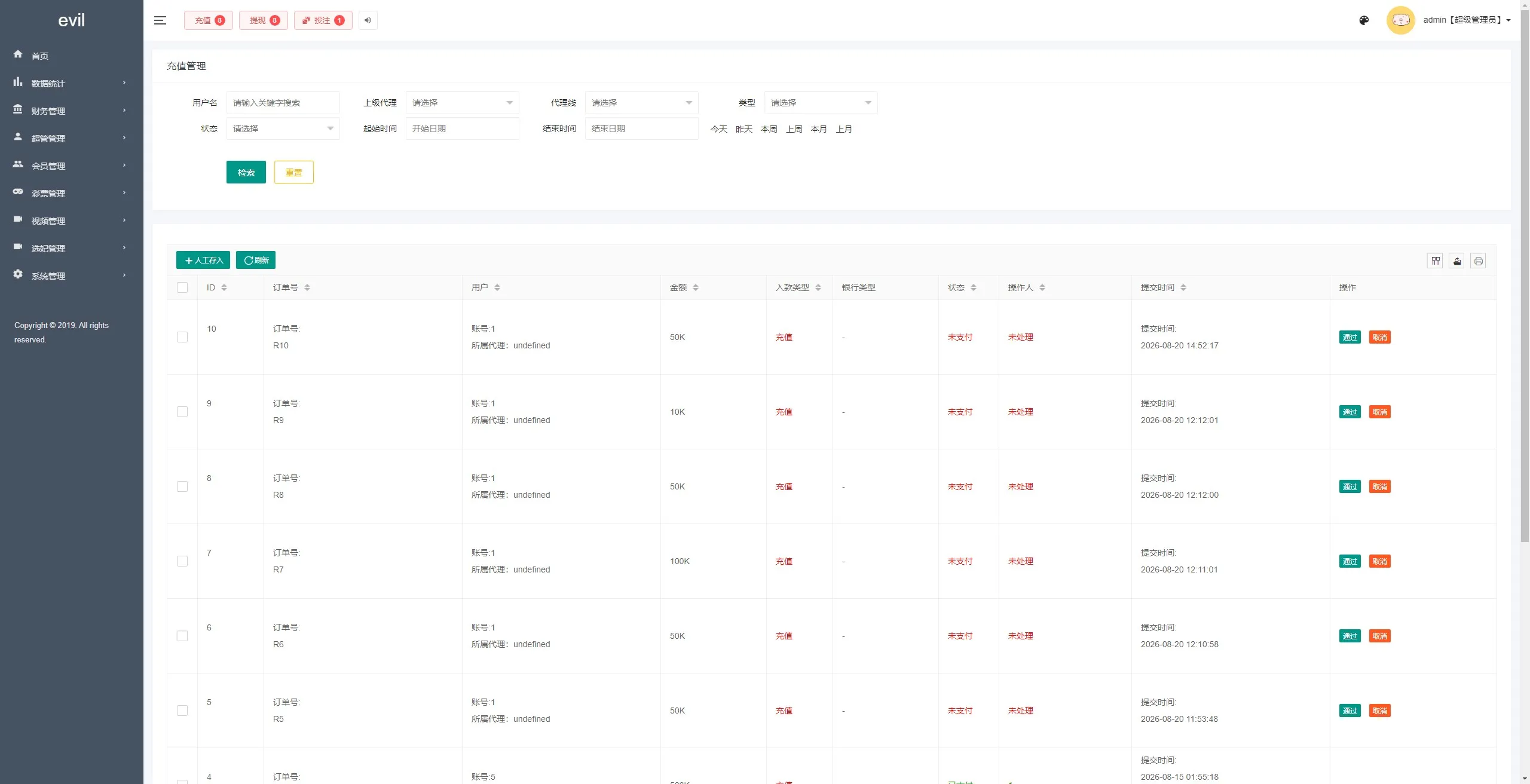The height and width of the screenshot is (784, 1530).
Task: Select the 今天 date shortcut
Action: click(x=718, y=129)
